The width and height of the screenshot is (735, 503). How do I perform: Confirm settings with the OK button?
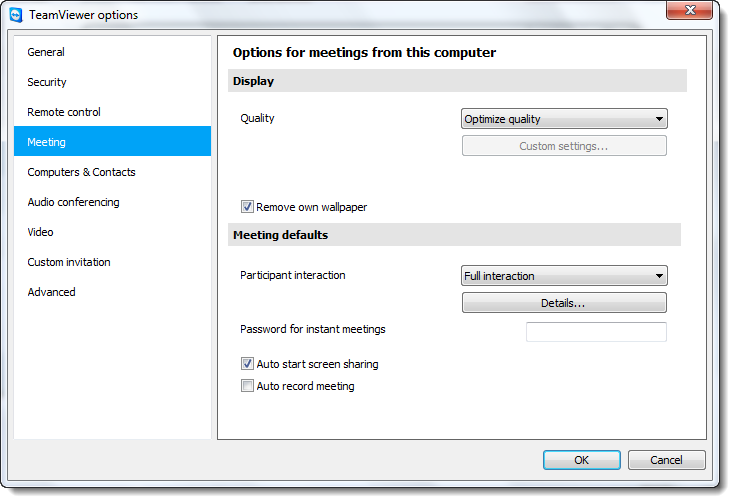click(582, 460)
